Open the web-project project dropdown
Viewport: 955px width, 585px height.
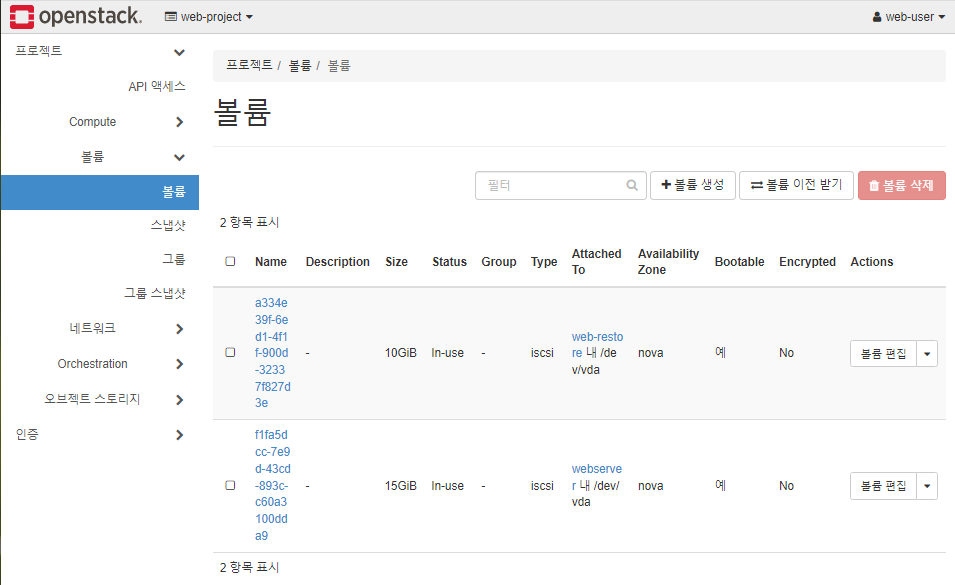[x=209, y=17]
